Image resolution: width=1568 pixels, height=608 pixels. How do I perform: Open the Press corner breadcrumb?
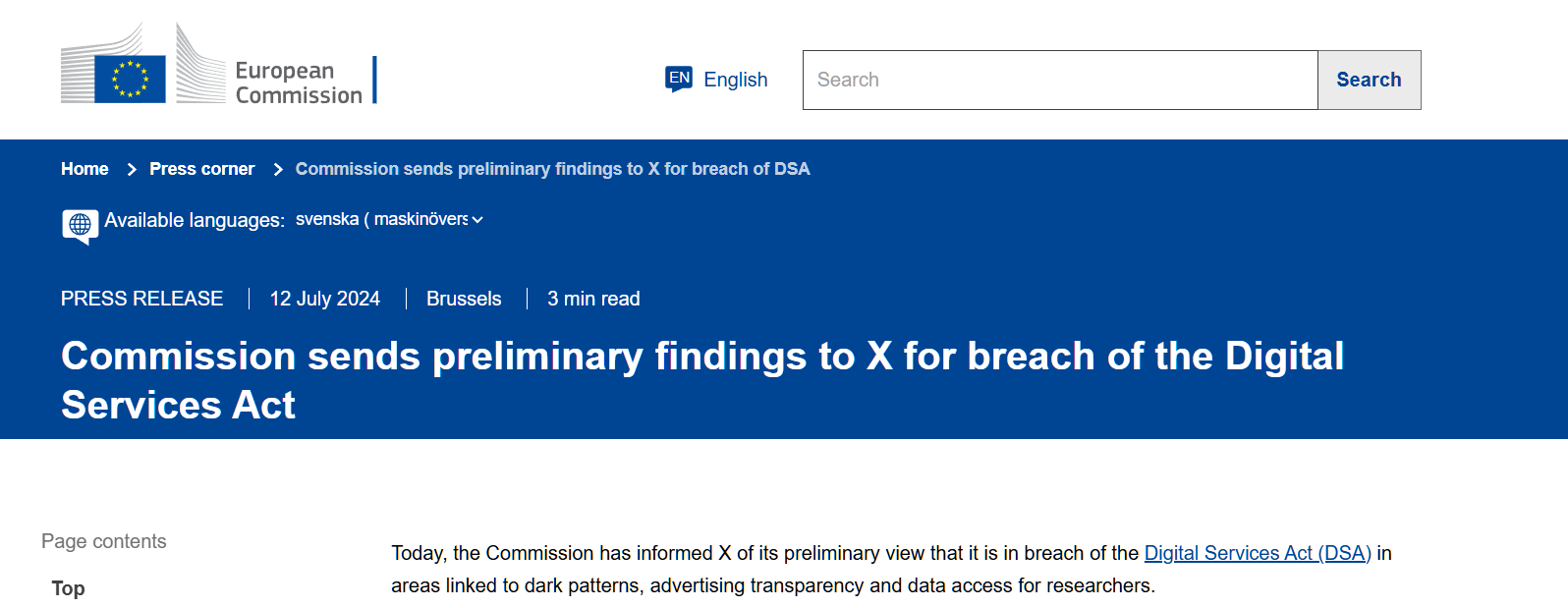[x=201, y=169]
